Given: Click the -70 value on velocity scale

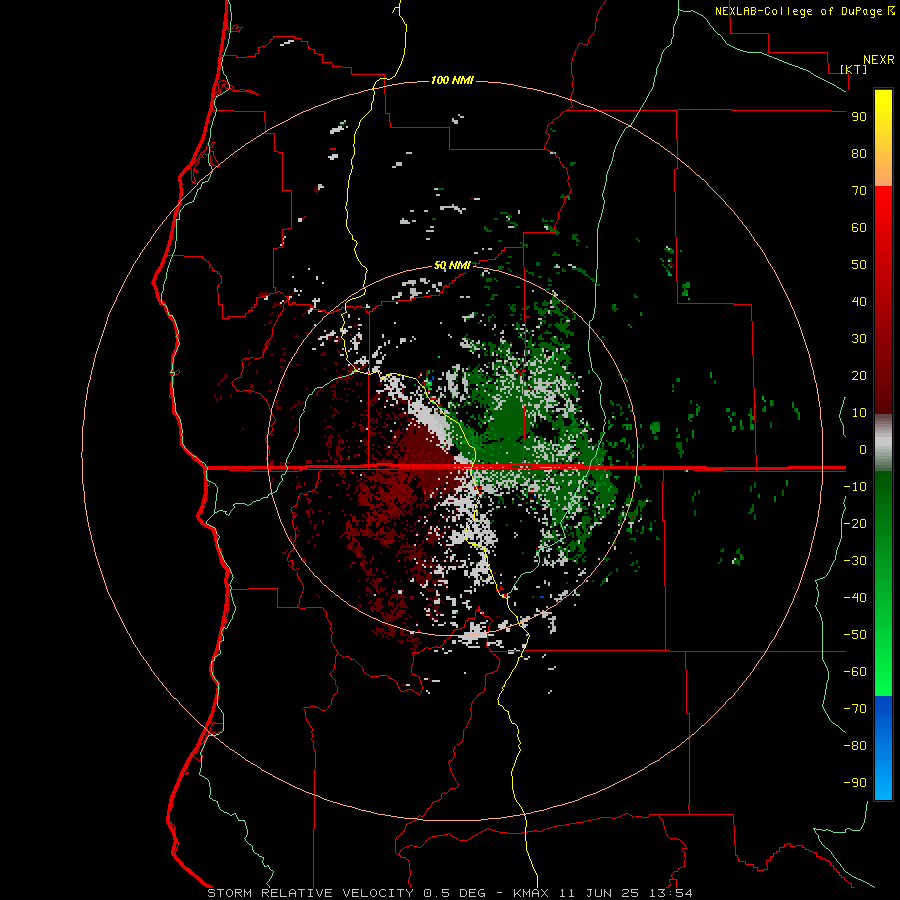Looking at the screenshot, I should click(x=855, y=709).
